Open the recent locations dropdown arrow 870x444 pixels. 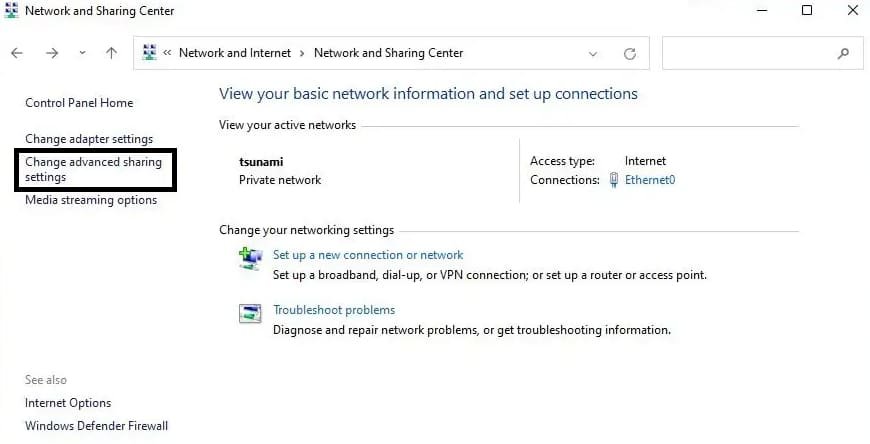82,53
